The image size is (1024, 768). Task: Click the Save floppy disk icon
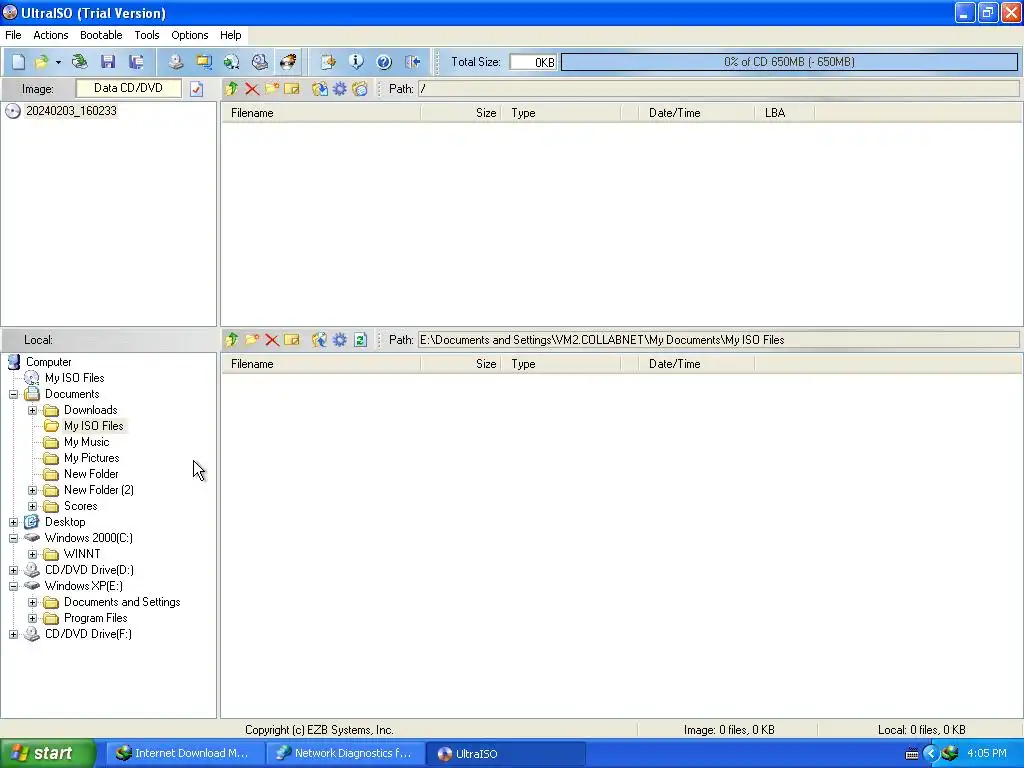(x=108, y=62)
